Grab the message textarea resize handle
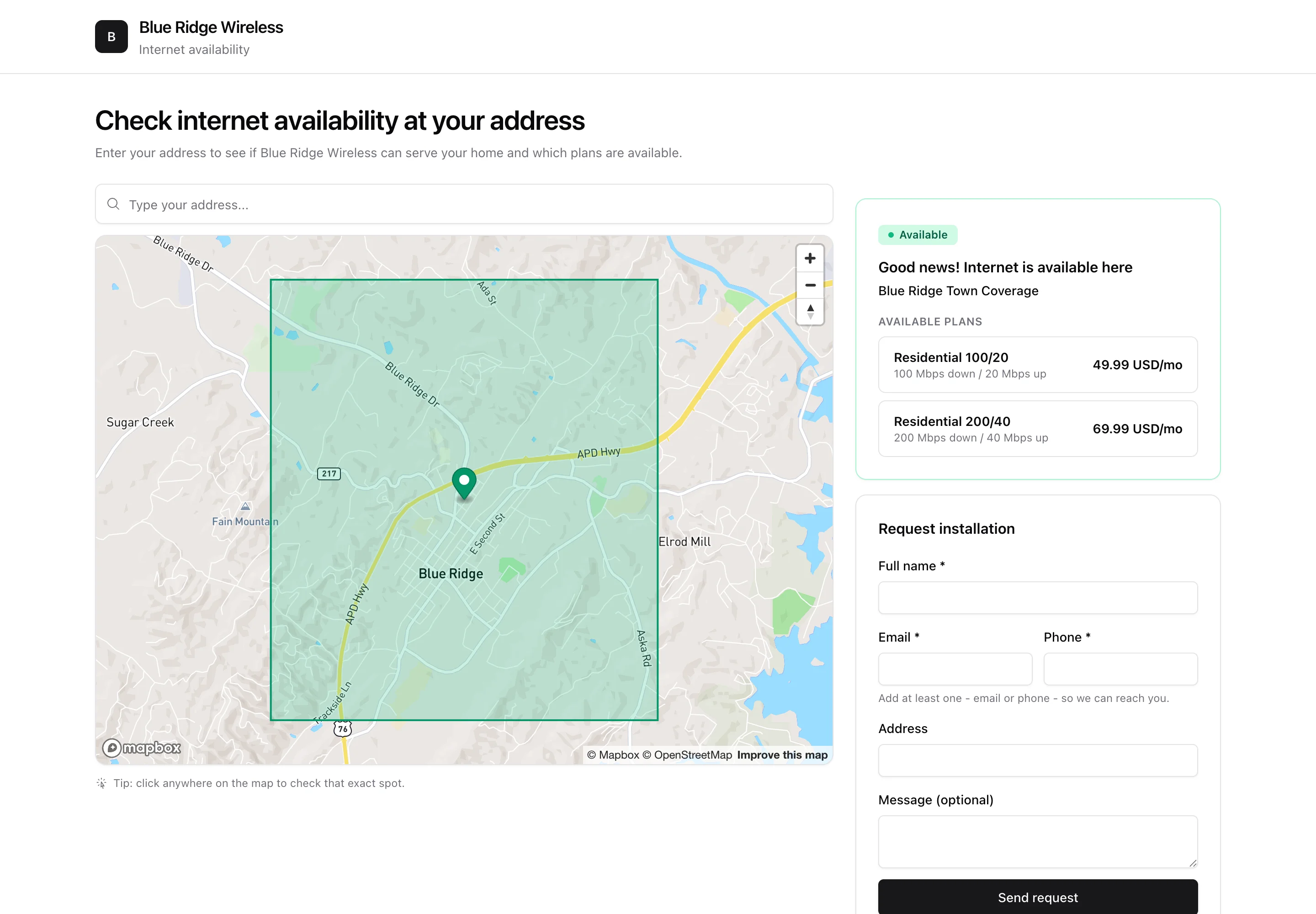The image size is (1316, 914). click(x=1192, y=863)
